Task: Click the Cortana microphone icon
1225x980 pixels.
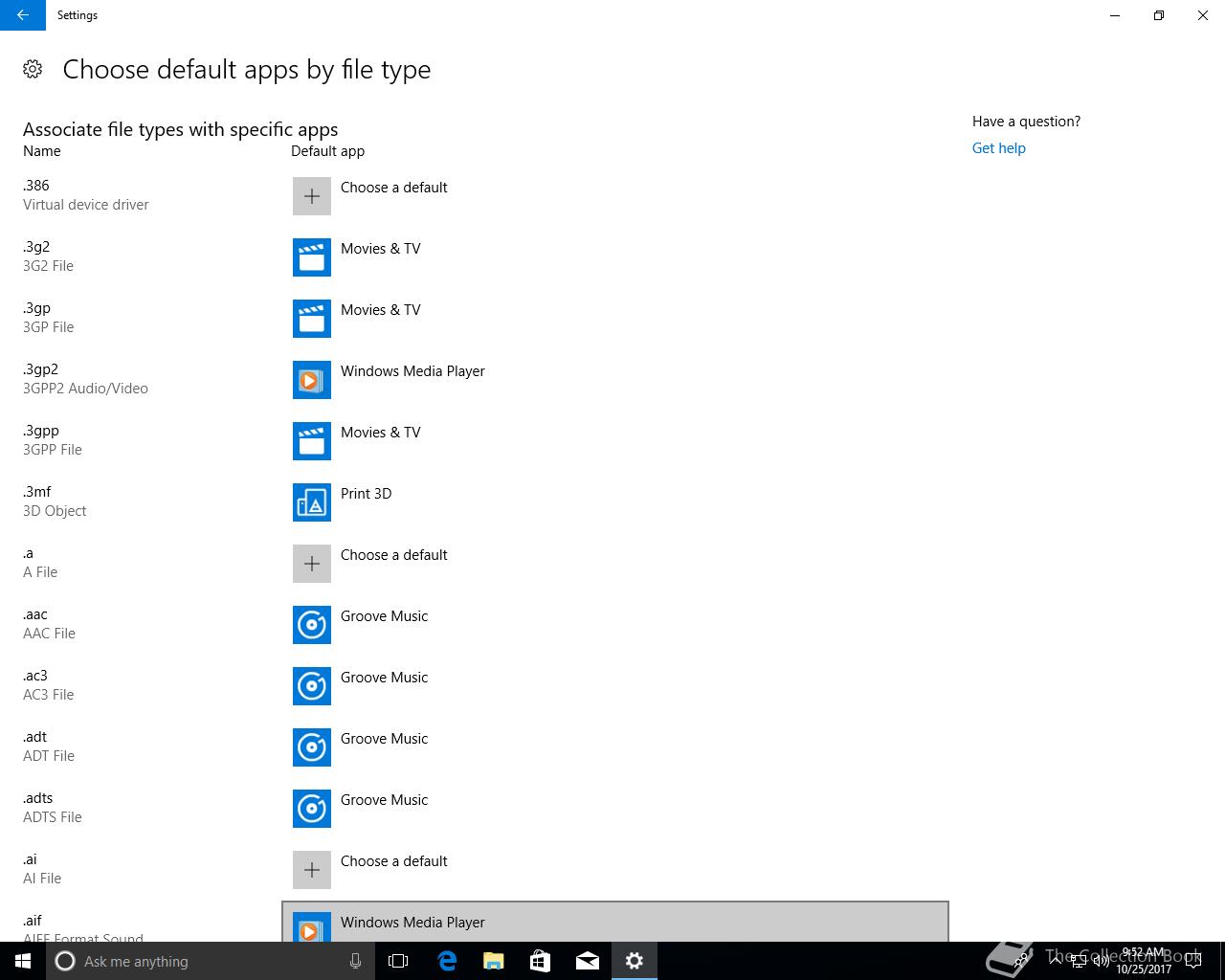Action: pos(355,961)
